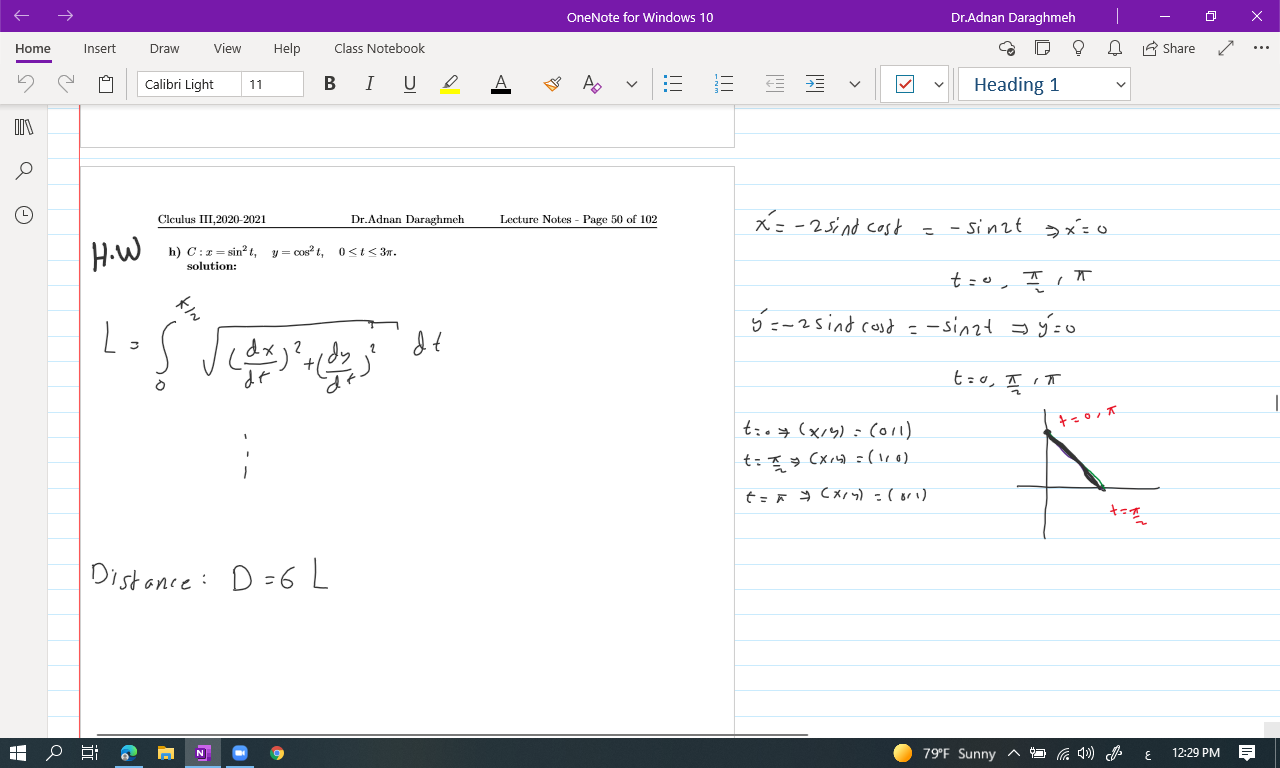Increase the indent level
This screenshot has height=768, width=1280.
tap(815, 84)
